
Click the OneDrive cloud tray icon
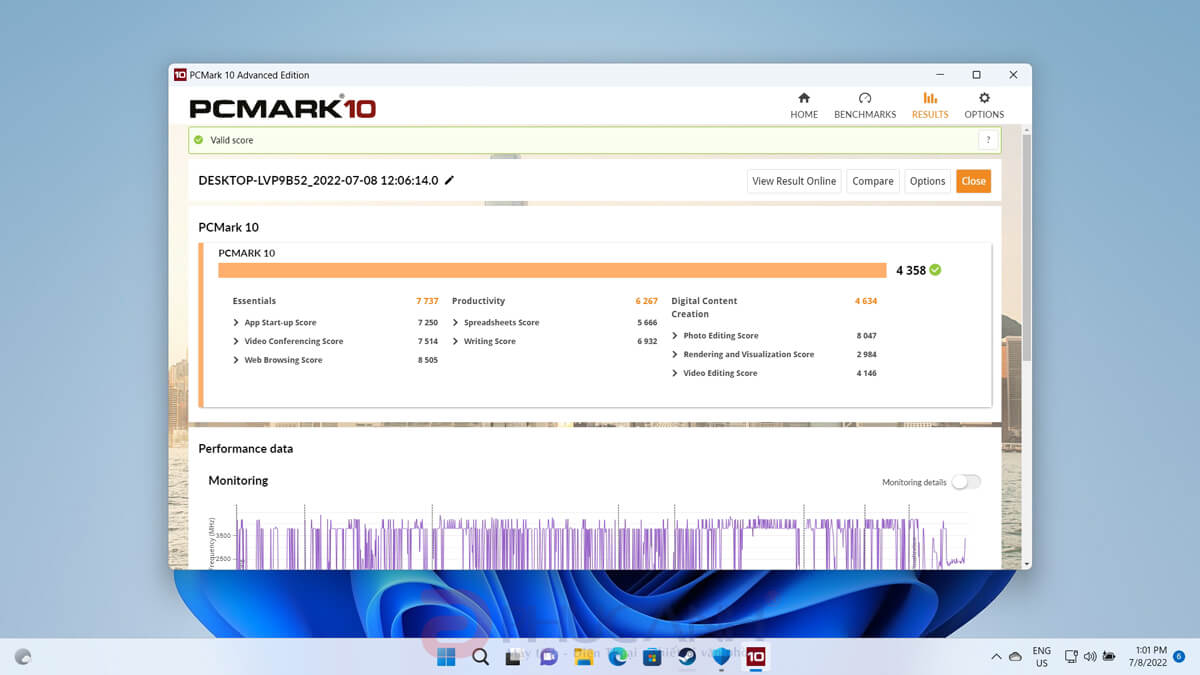tap(1015, 657)
